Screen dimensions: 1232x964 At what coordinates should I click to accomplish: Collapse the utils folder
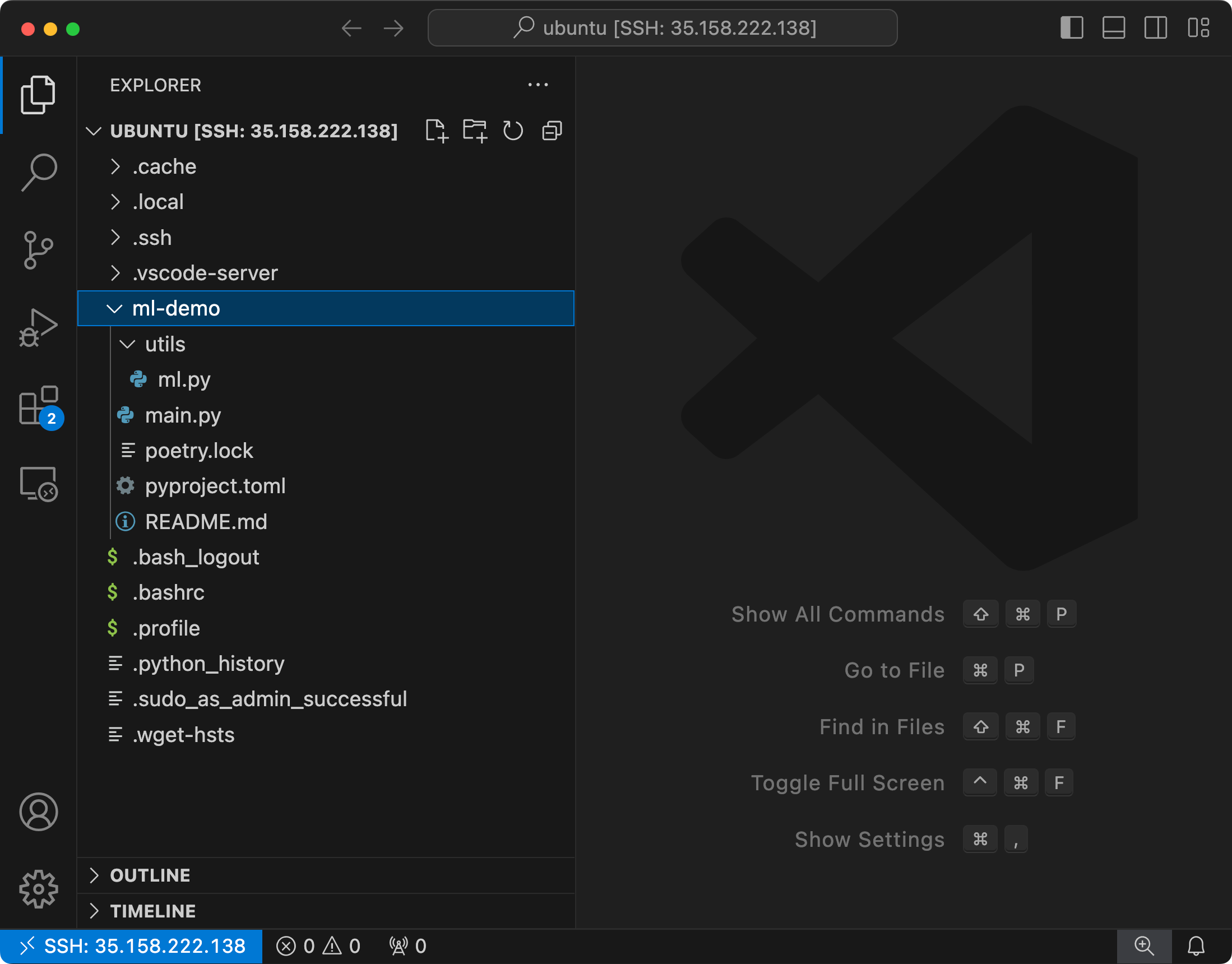[x=165, y=344]
